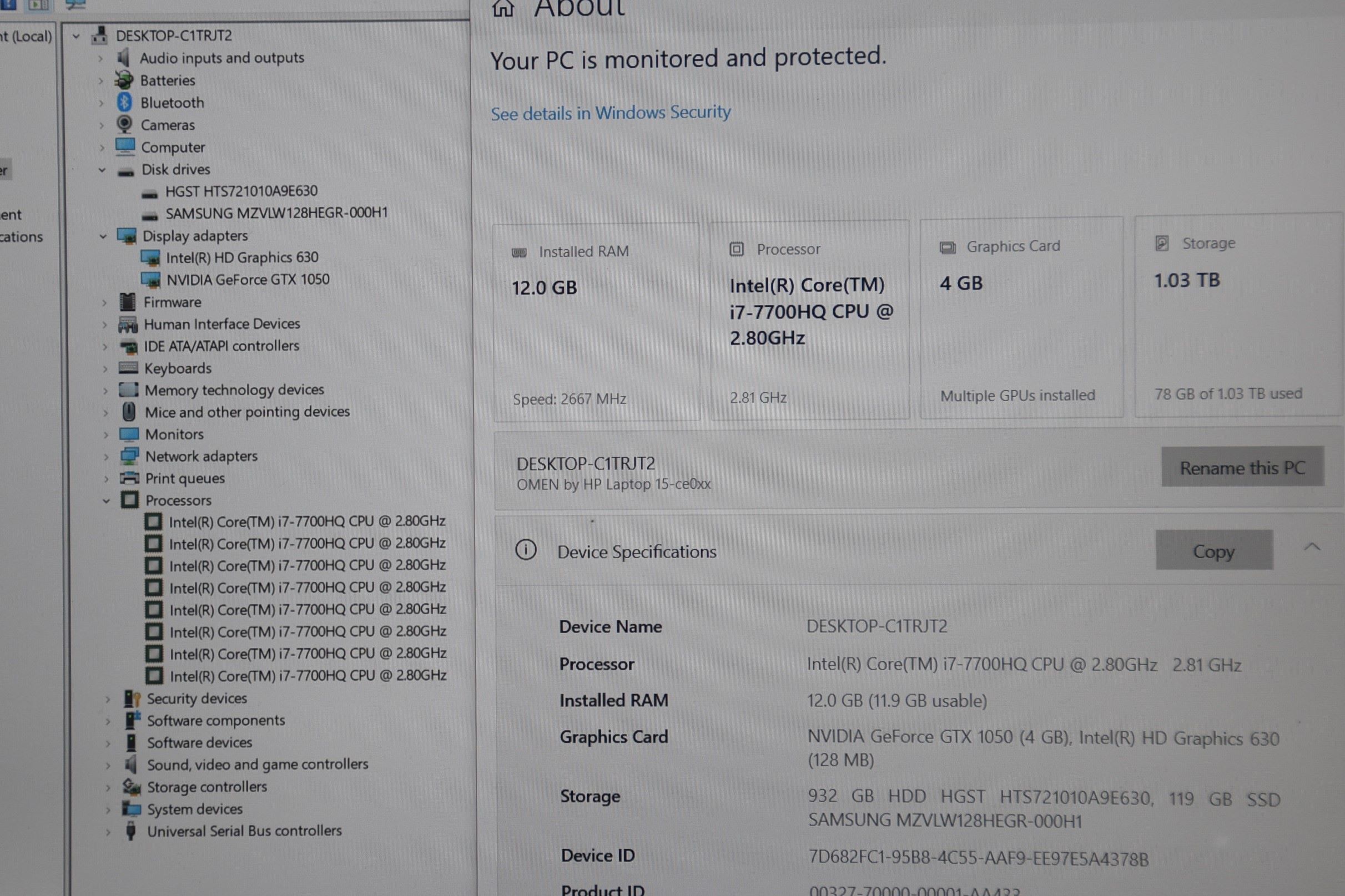
Task: Click the Home icon beside About
Action: [503, 8]
